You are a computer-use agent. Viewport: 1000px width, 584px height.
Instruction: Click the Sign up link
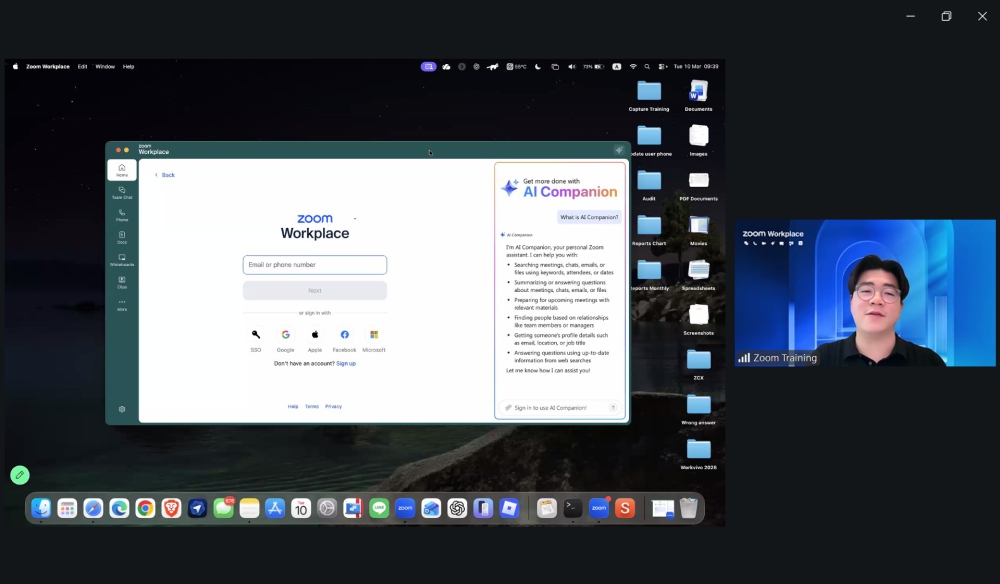coord(346,364)
